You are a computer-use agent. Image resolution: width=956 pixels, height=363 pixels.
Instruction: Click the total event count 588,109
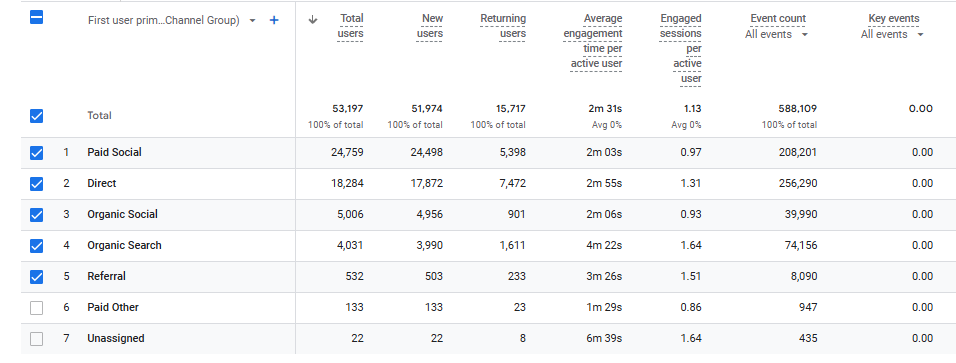(x=797, y=109)
